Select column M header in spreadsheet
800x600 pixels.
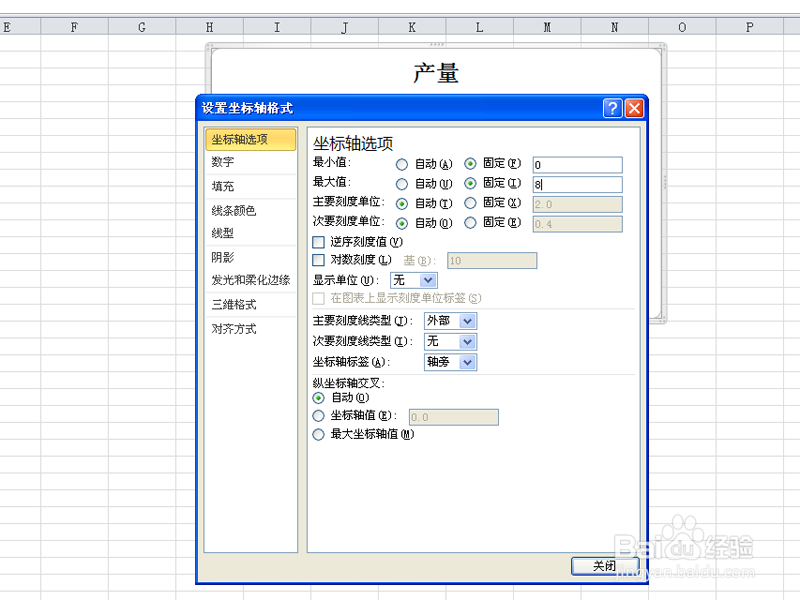[x=547, y=27]
